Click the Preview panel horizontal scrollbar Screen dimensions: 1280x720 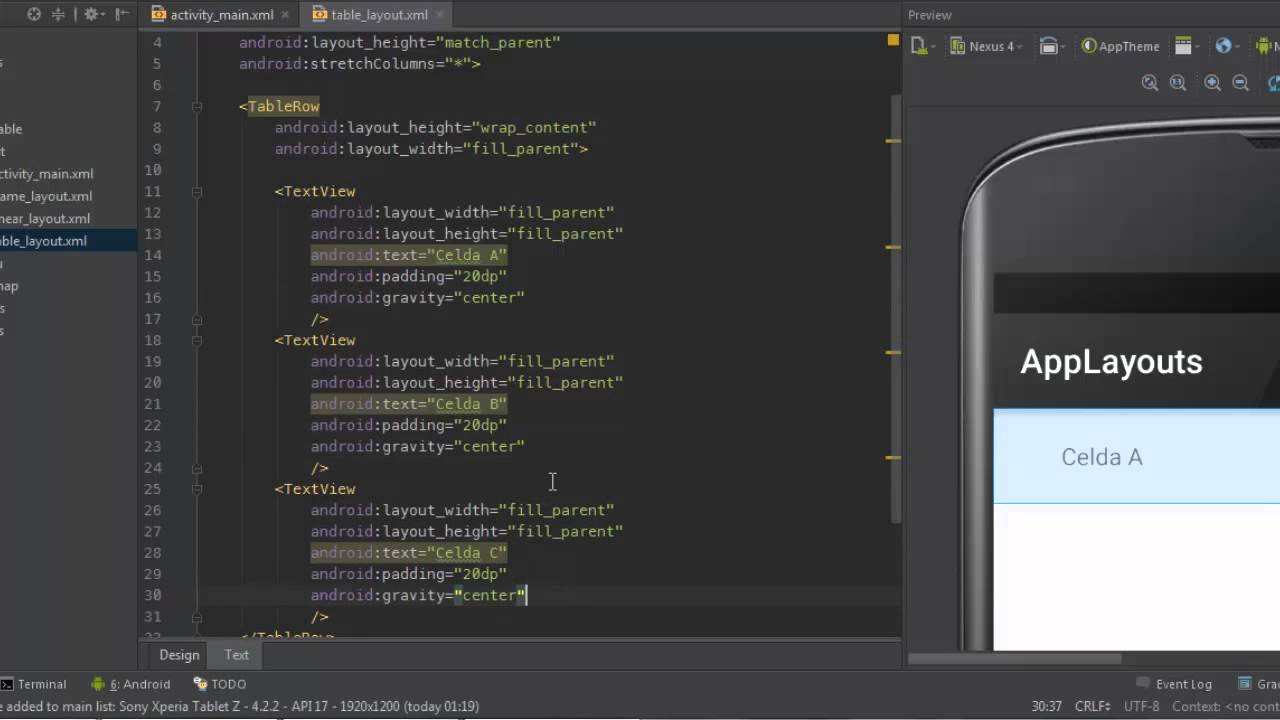(x=1014, y=659)
